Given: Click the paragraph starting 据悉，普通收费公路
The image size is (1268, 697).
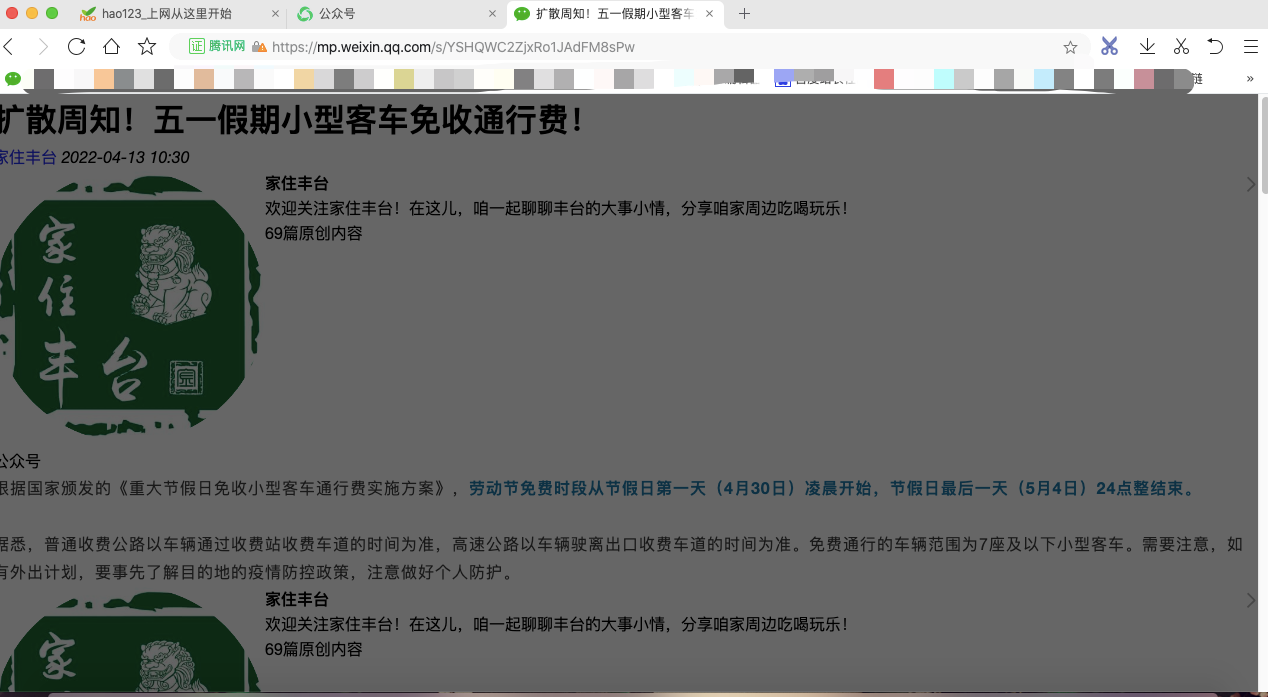Looking at the screenshot, I should pyautogui.click(x=621, y=558).
